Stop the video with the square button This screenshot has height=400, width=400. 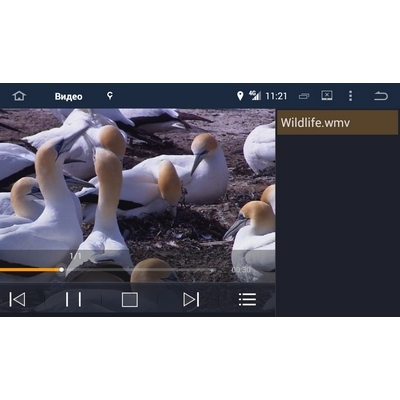pos(130,299)
